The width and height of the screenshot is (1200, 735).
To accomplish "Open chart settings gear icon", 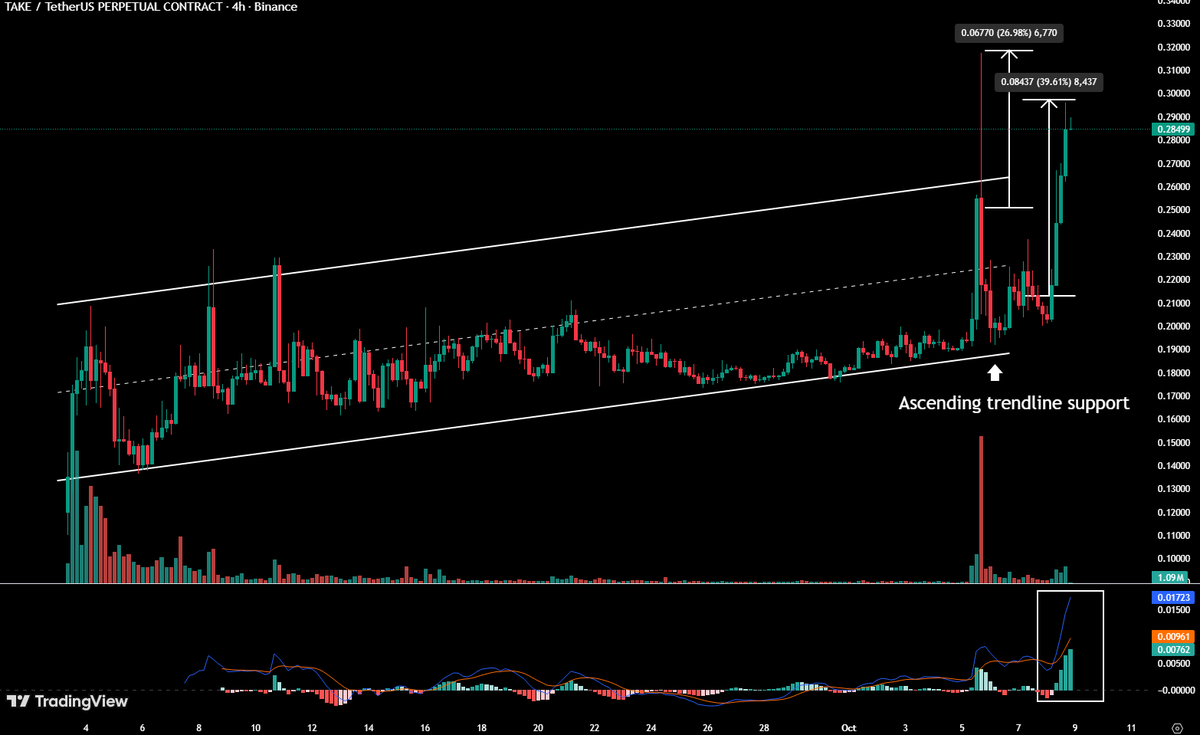I will (x=1176, y=728).
